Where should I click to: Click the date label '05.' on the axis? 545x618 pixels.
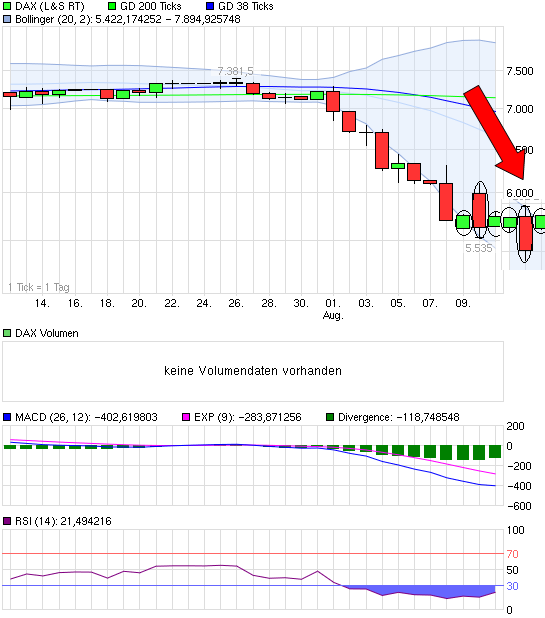(x=398, y=303)
